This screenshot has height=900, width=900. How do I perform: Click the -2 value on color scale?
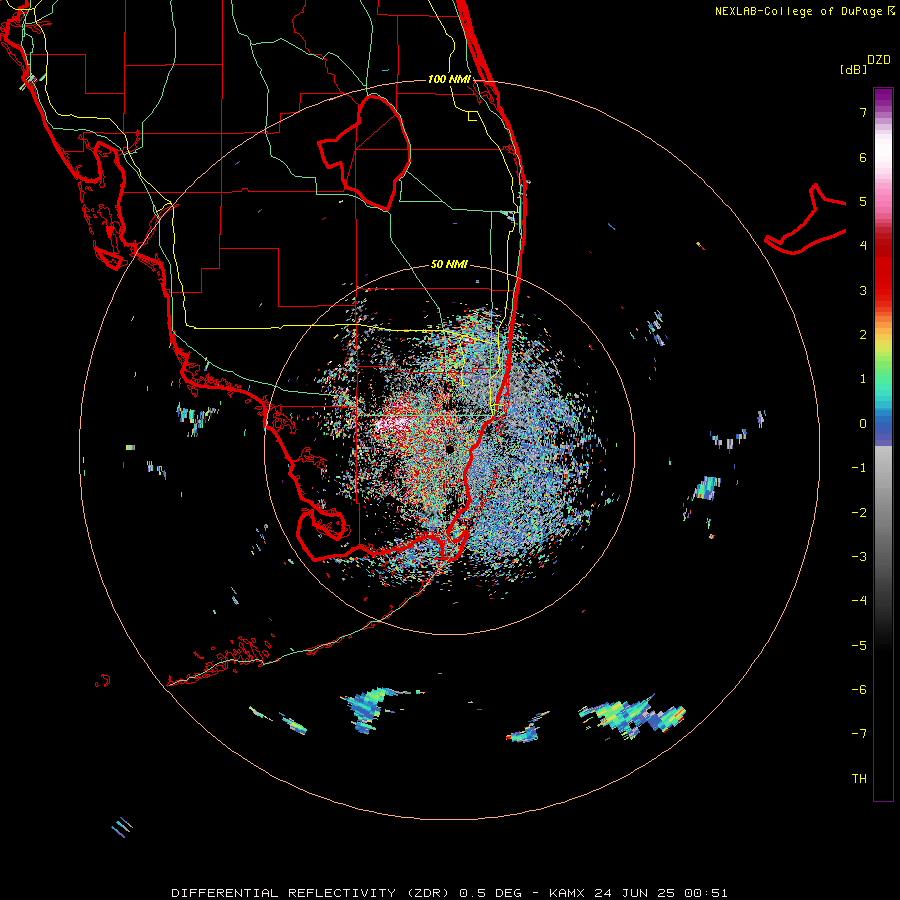859,513
